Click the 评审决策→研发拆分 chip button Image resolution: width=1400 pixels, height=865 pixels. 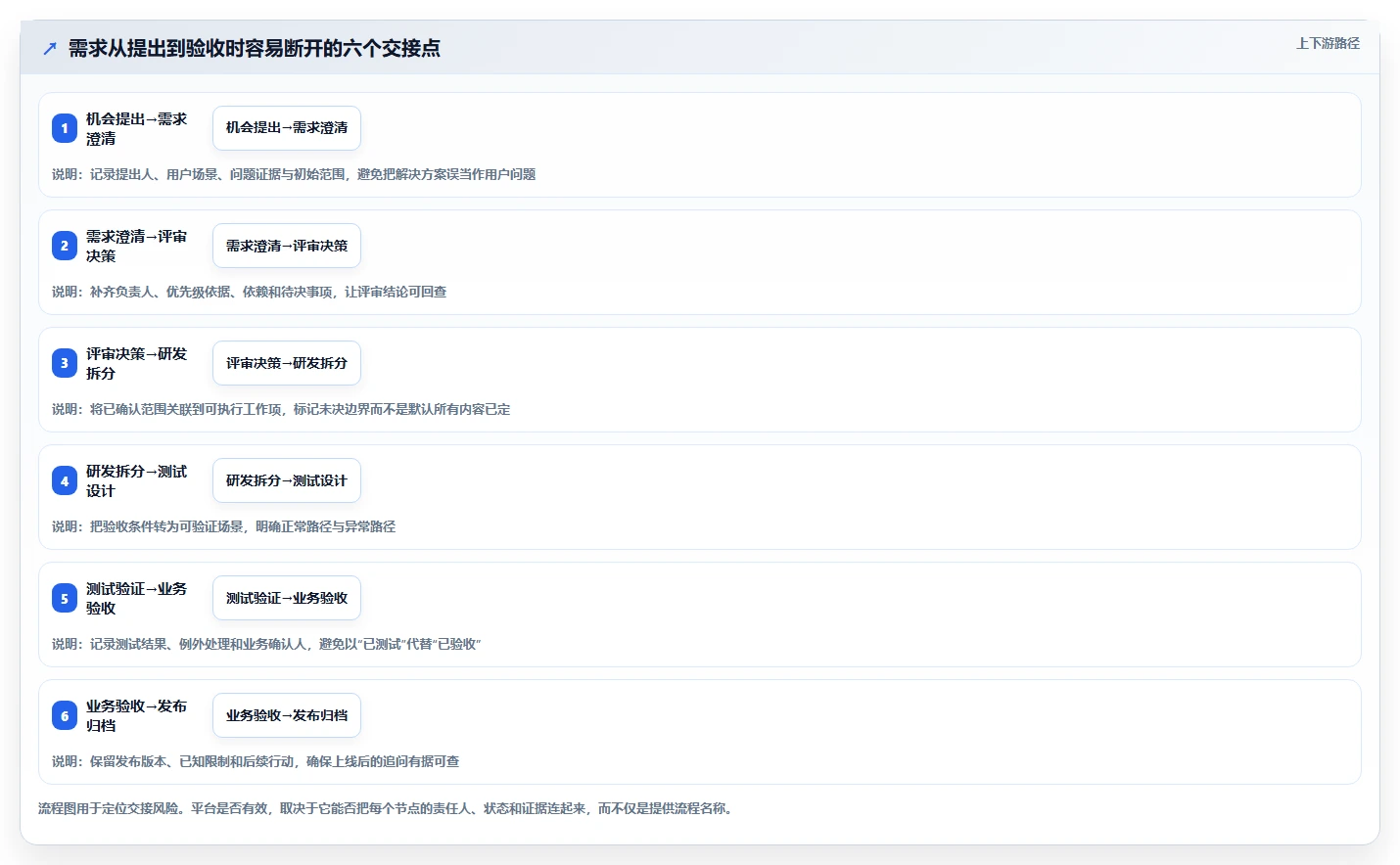[x=287, y=363]
